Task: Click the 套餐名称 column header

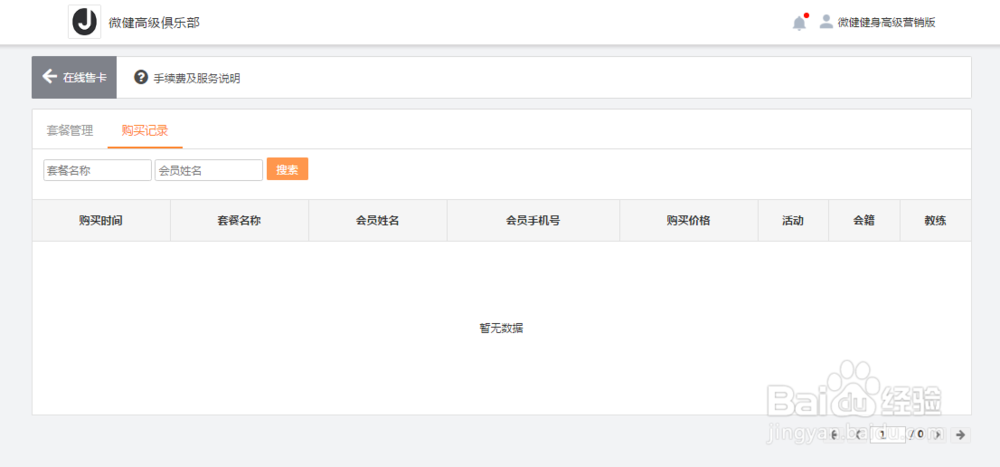Action: 239,221
